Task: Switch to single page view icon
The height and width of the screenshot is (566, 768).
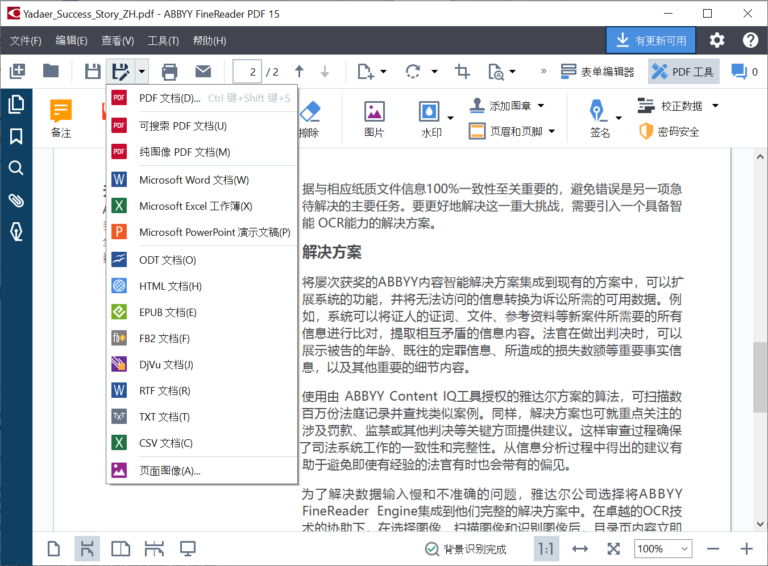Action: click(x=54, y=548)
